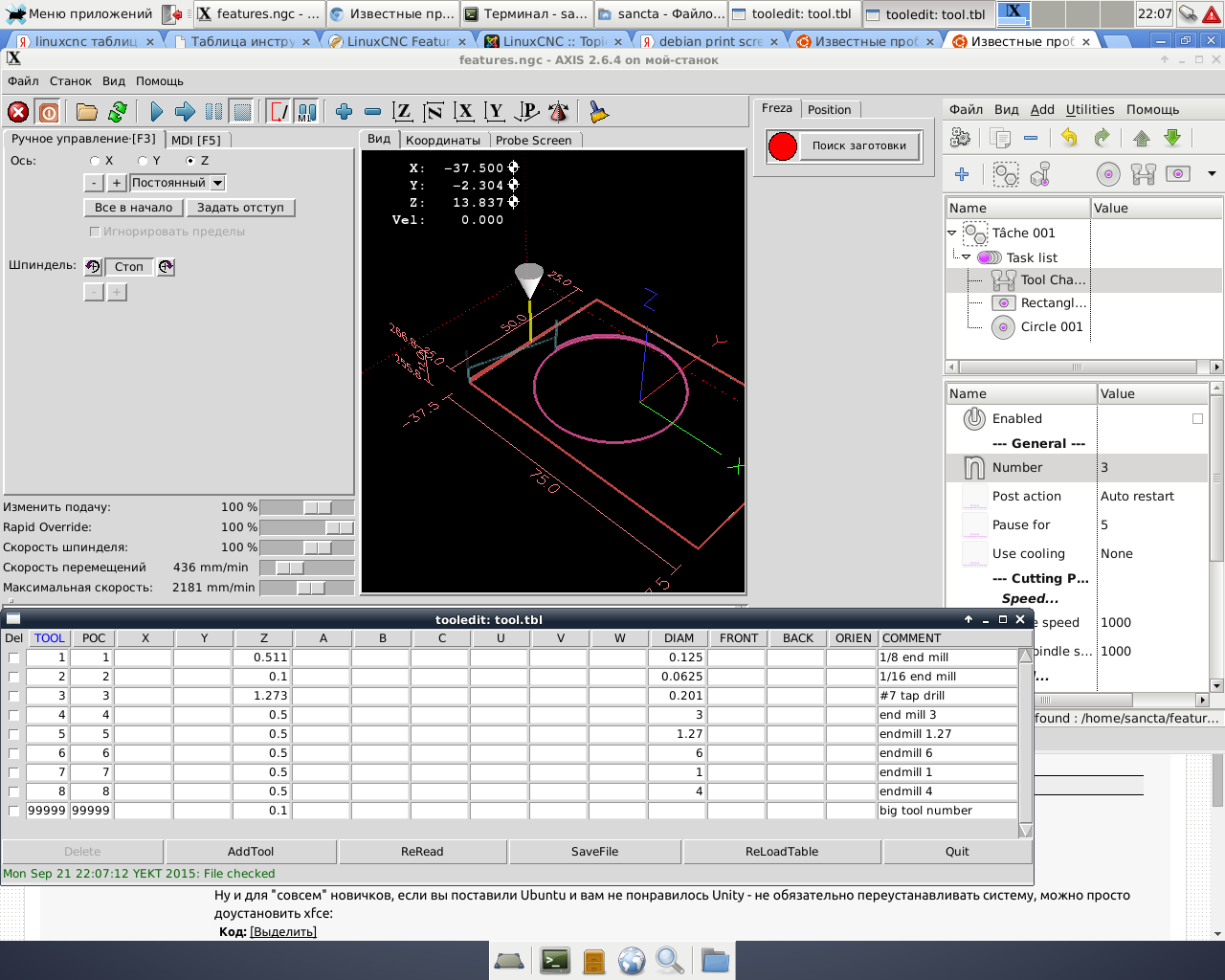Select the perspective view P icon
The width and height of the screenshot is (1225, 980).
click(x=527, y=112)
